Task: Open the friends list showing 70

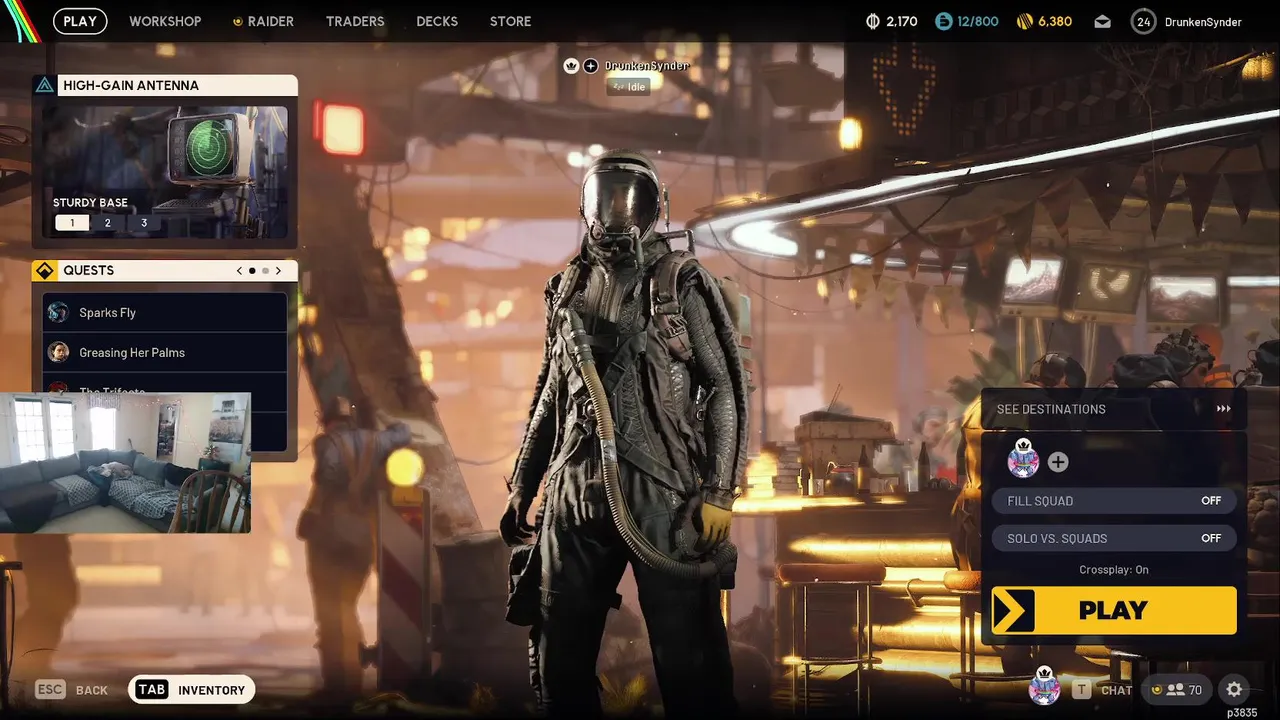Action: (x=1176, y=690)
